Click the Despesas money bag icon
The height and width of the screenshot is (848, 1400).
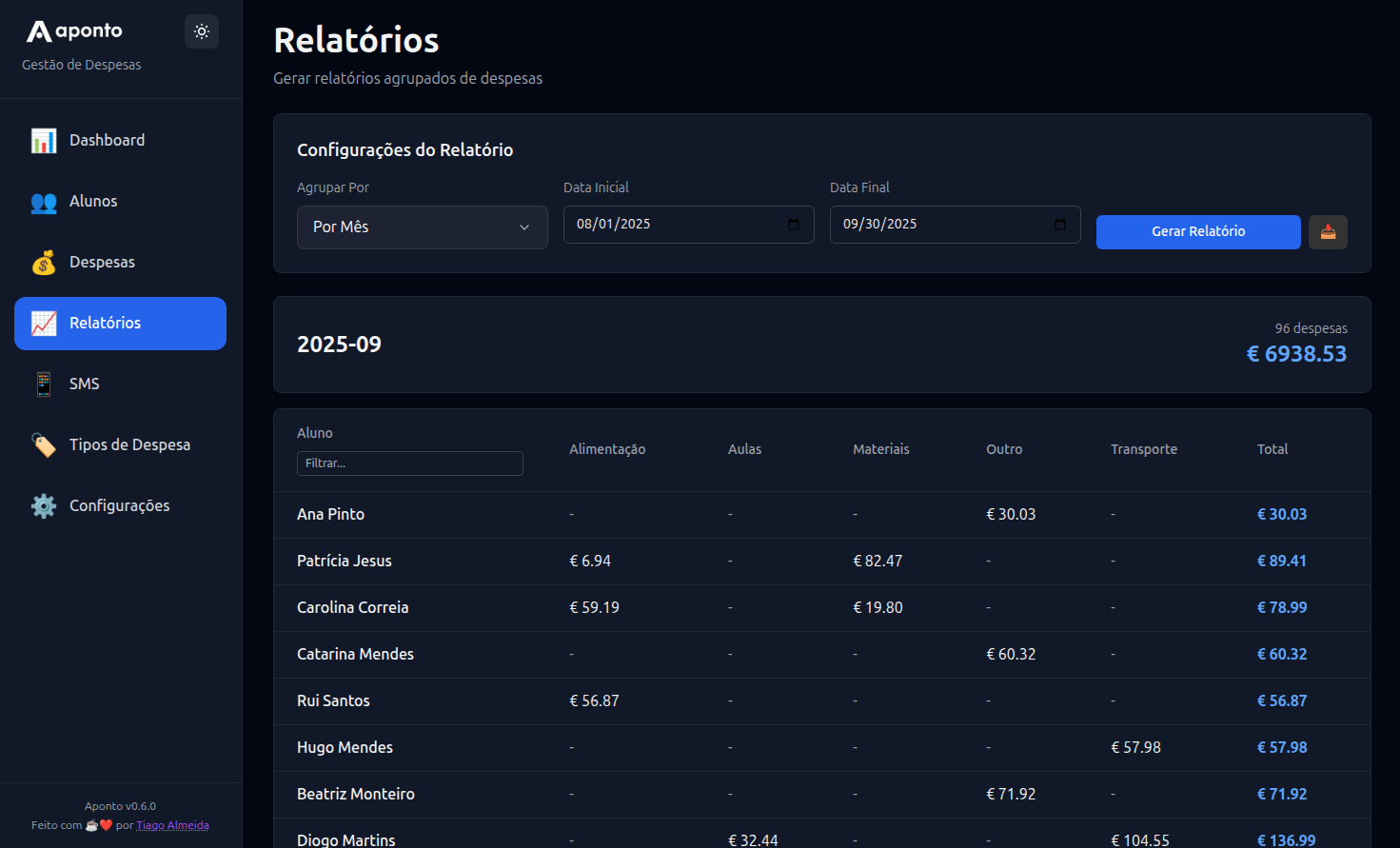(x=44, y=263)
